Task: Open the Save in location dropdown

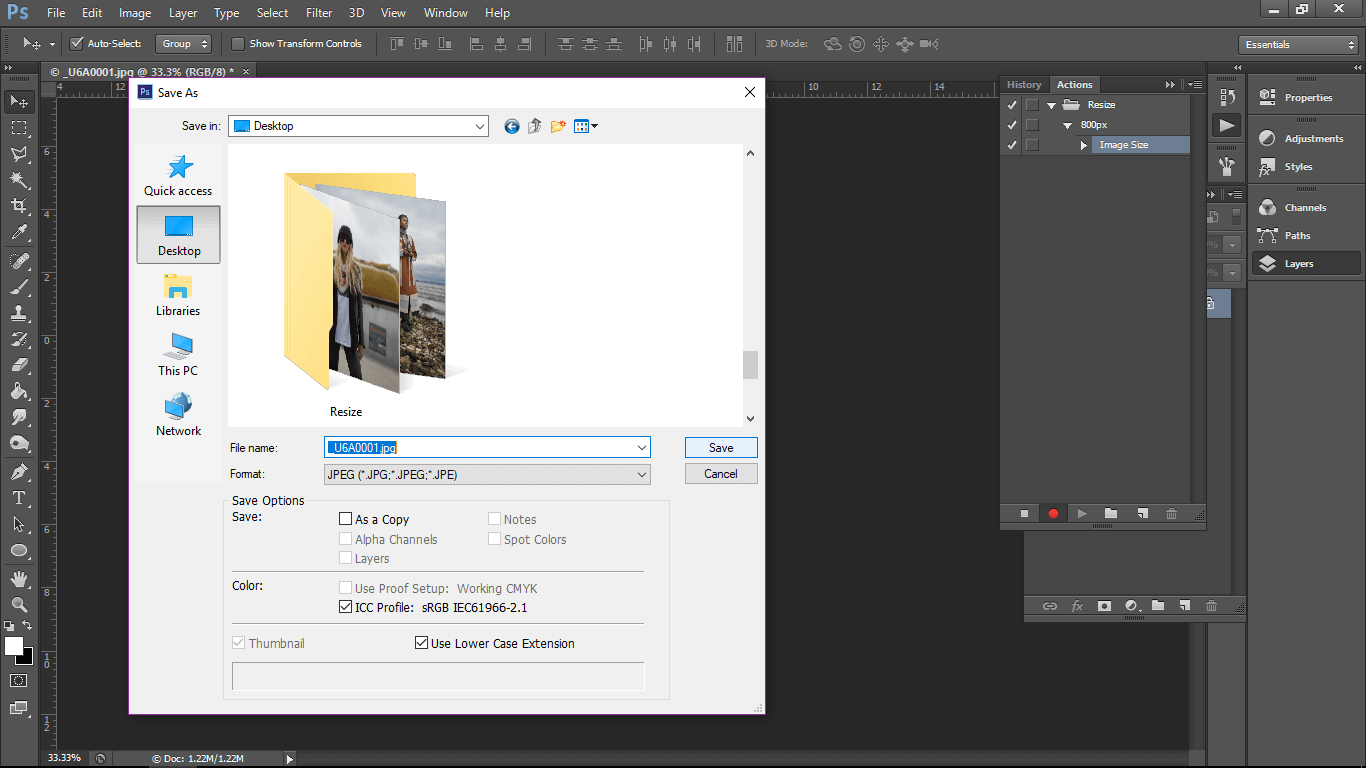Action: (481, 126)
